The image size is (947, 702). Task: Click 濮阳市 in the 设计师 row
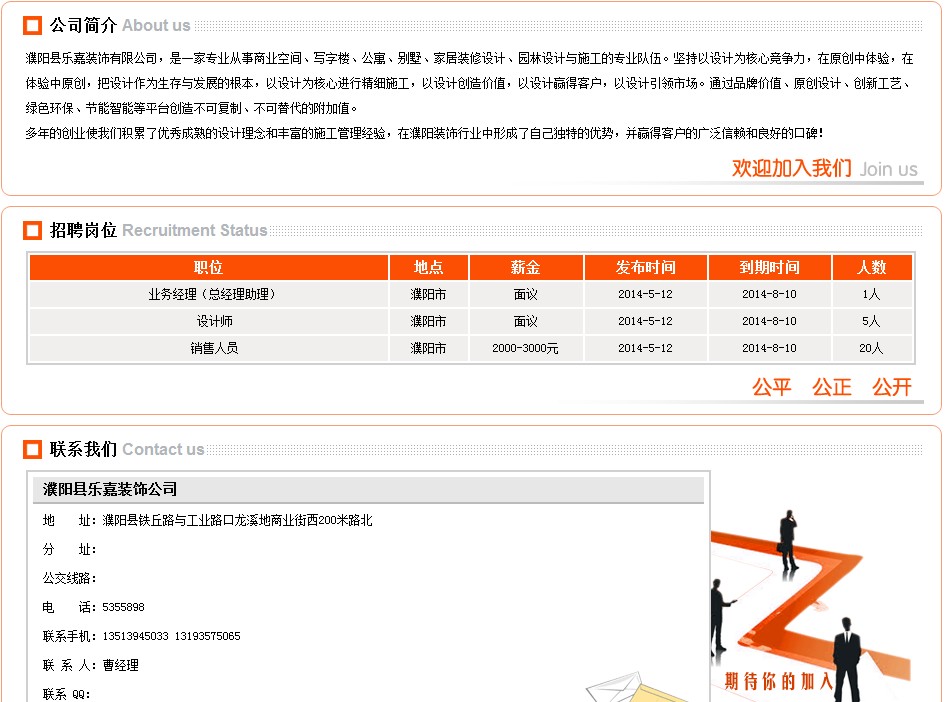[428, 321]
